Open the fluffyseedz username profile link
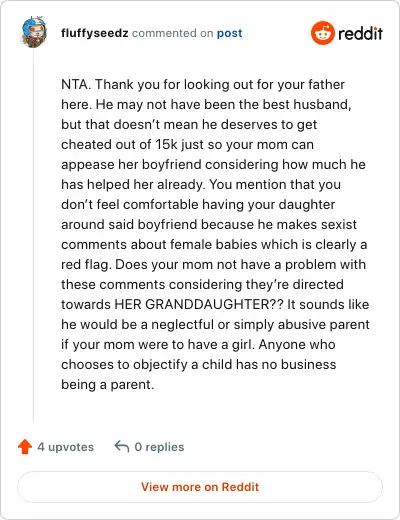400x520 pixels. click(x=95, y=33)
